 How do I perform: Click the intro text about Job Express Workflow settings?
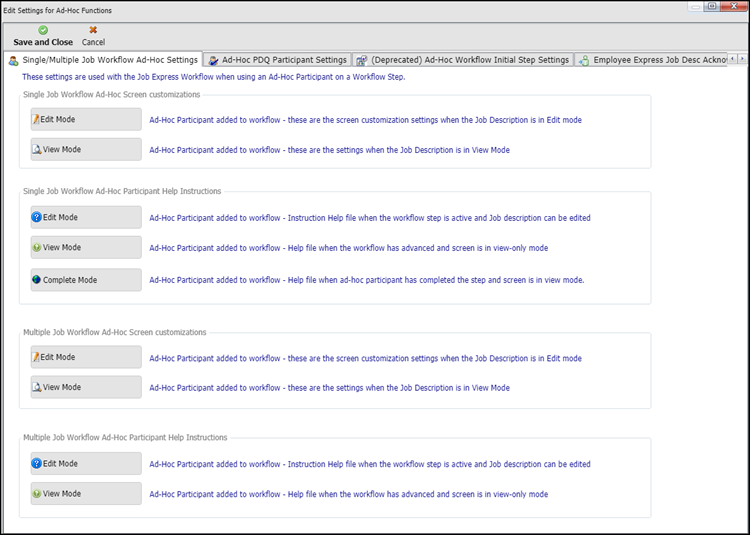[x=214, y=76]
